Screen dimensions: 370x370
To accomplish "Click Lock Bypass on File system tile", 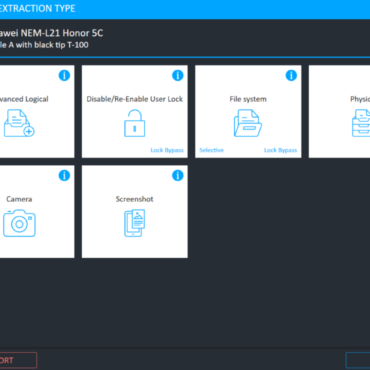I will pos(280,150).
